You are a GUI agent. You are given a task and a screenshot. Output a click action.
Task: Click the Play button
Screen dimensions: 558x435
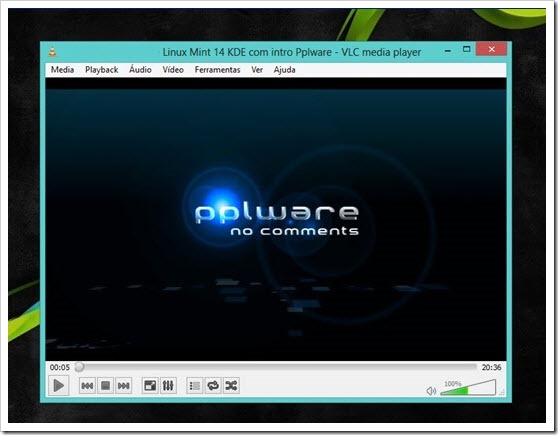coord(58,386)
